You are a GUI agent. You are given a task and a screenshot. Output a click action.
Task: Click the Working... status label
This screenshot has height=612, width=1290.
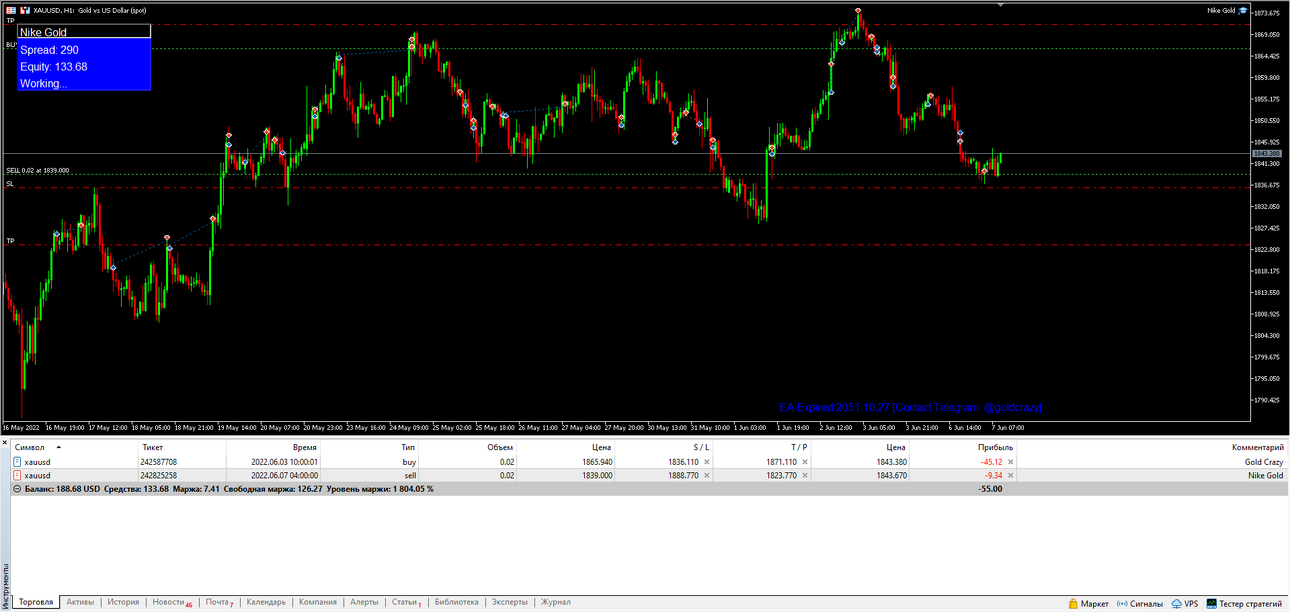[x=43, y=84]
